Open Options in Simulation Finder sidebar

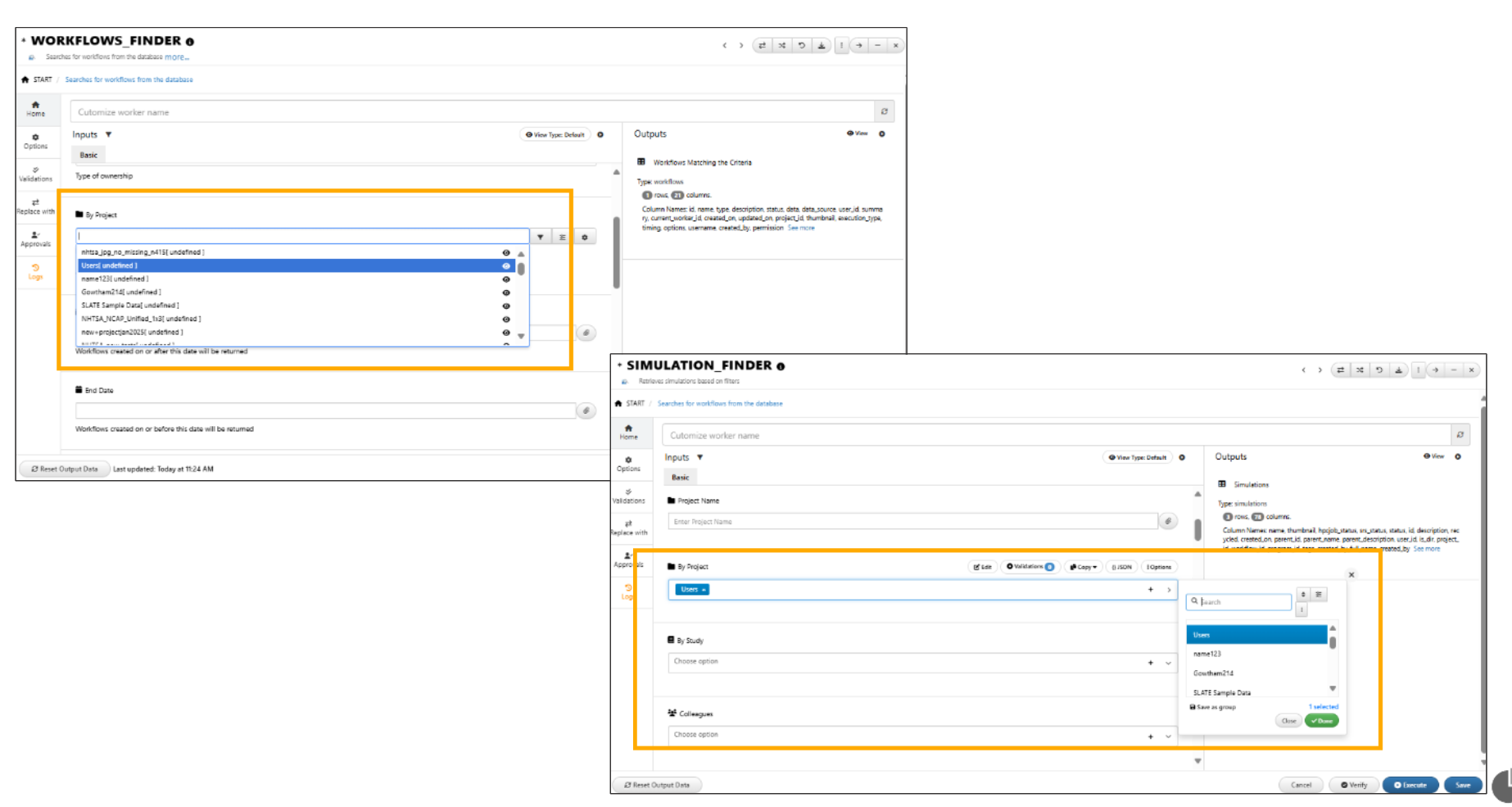629,464
